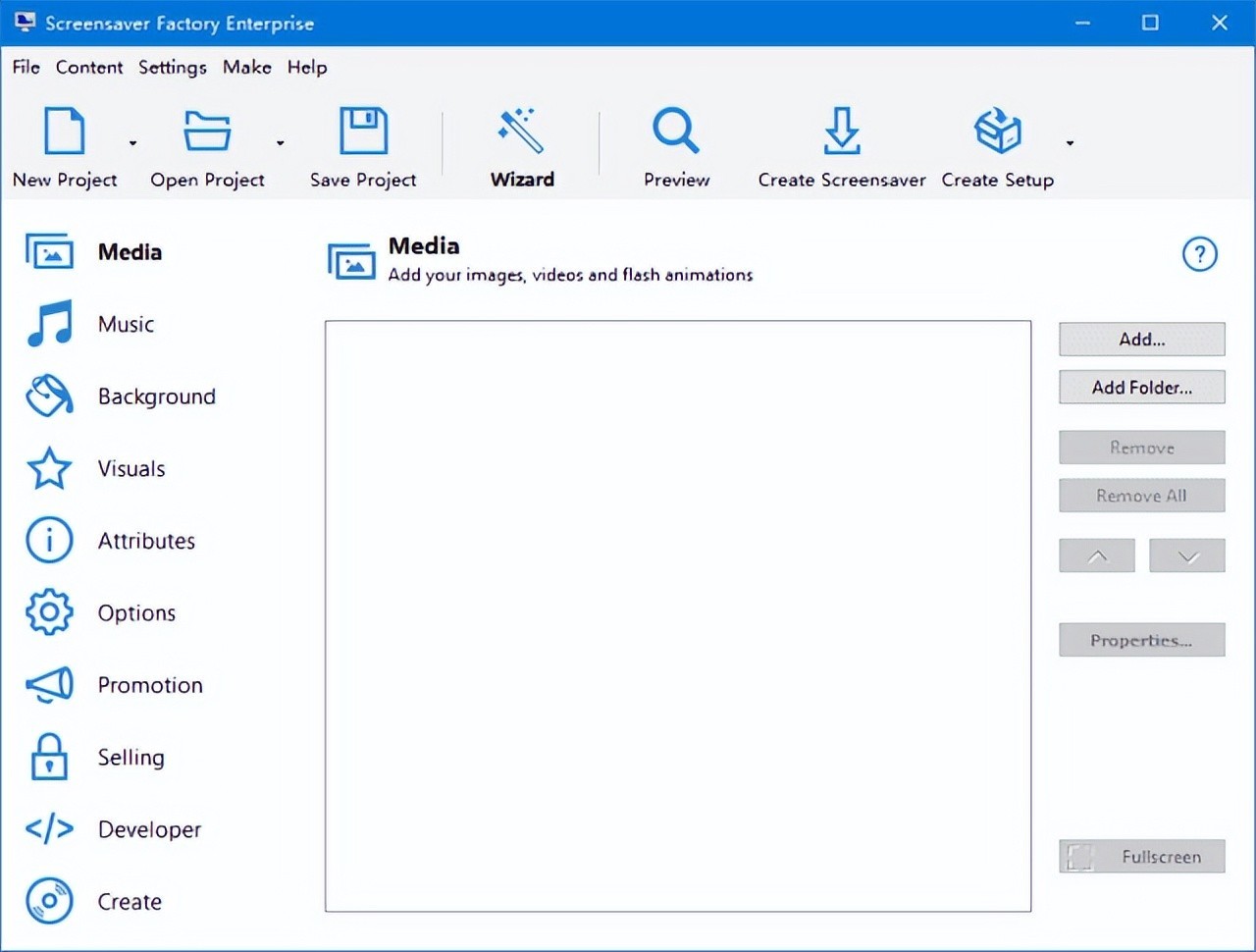1256x952 pixels.
Task: Expand the Open Project dropdown arrow
Action: pos(280,143)
